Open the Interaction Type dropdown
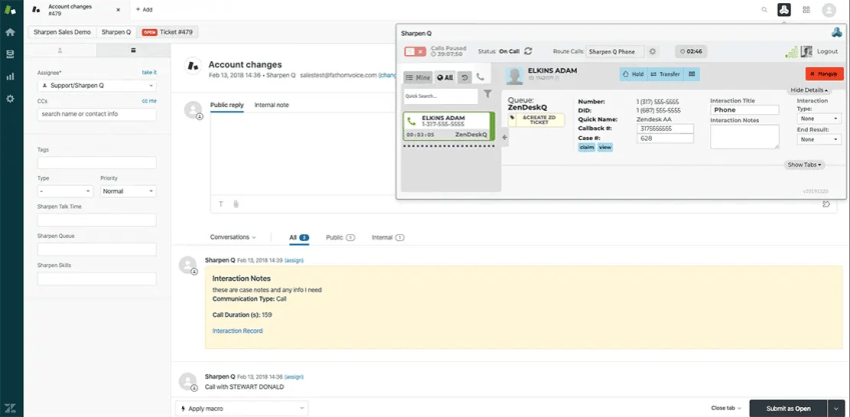 click(819, 118)
